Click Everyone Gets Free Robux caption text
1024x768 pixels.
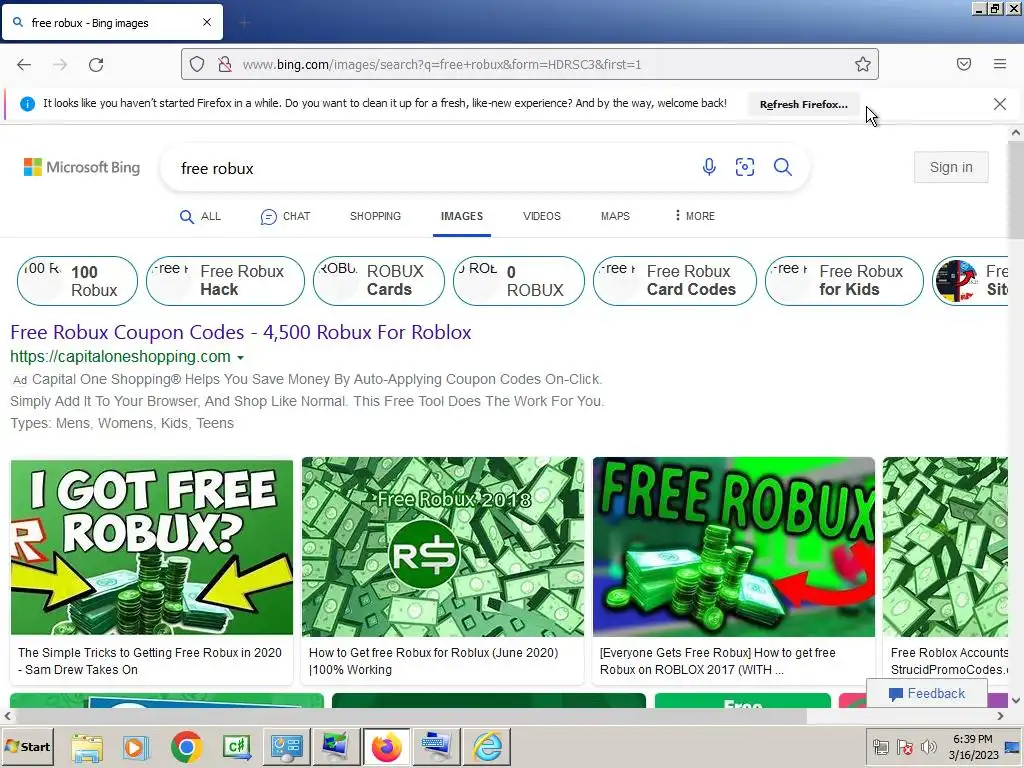pos(717,661)
